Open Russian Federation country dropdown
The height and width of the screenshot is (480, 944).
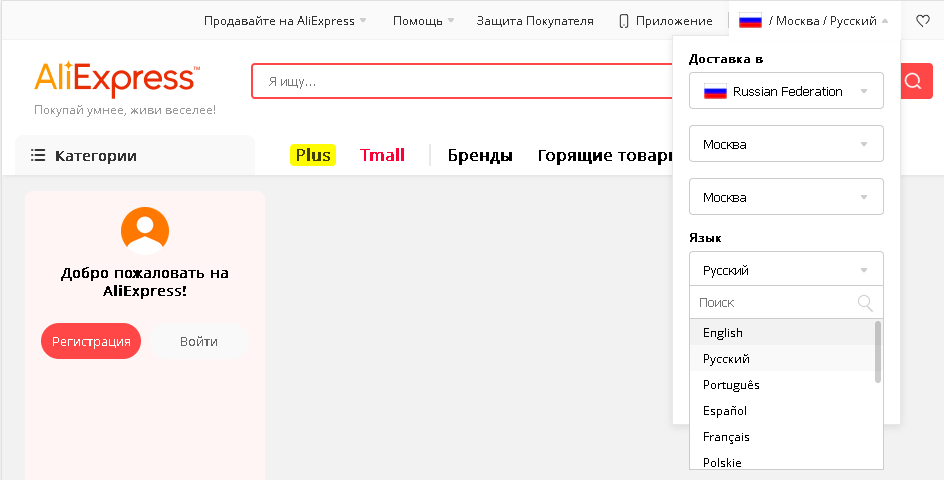(786, 91)
